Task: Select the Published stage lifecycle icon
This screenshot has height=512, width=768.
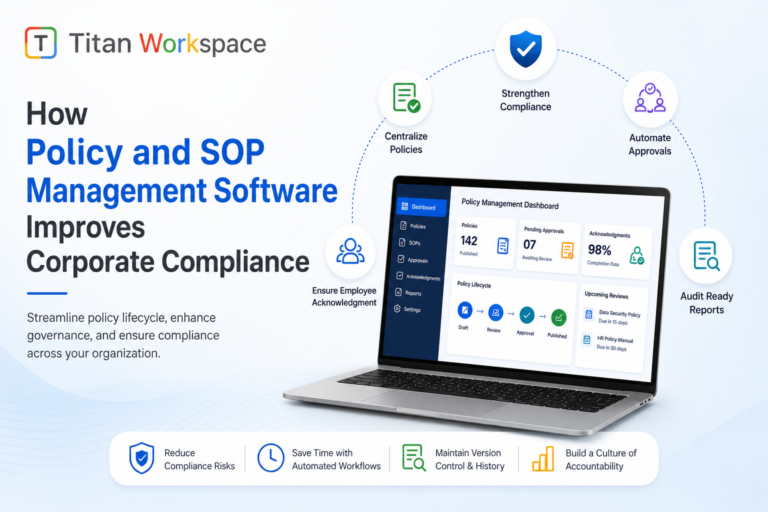Action: [558, 317]
